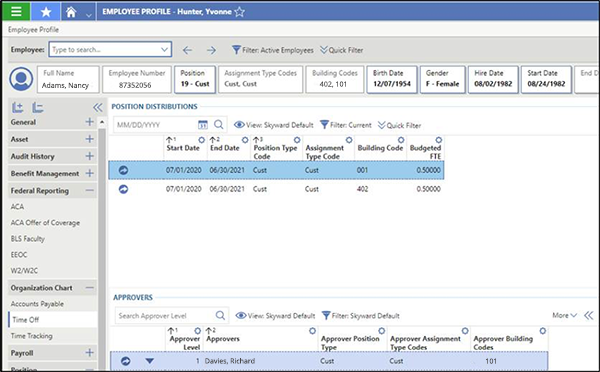Click the Search Approver Level field
600x372 pixels.
(165, 316)
